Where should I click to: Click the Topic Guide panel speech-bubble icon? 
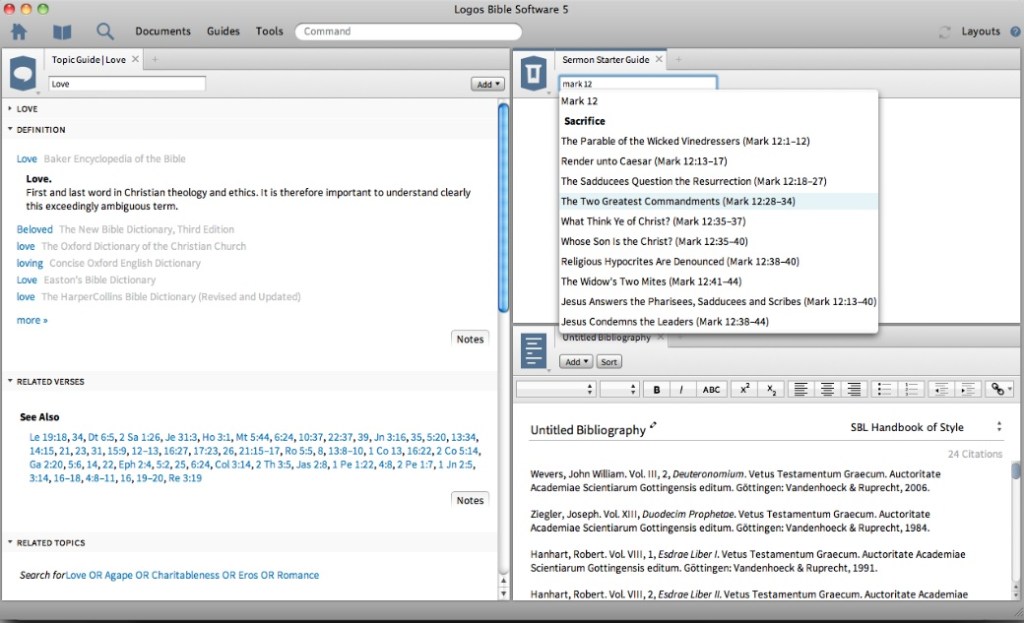coord(23,74)
